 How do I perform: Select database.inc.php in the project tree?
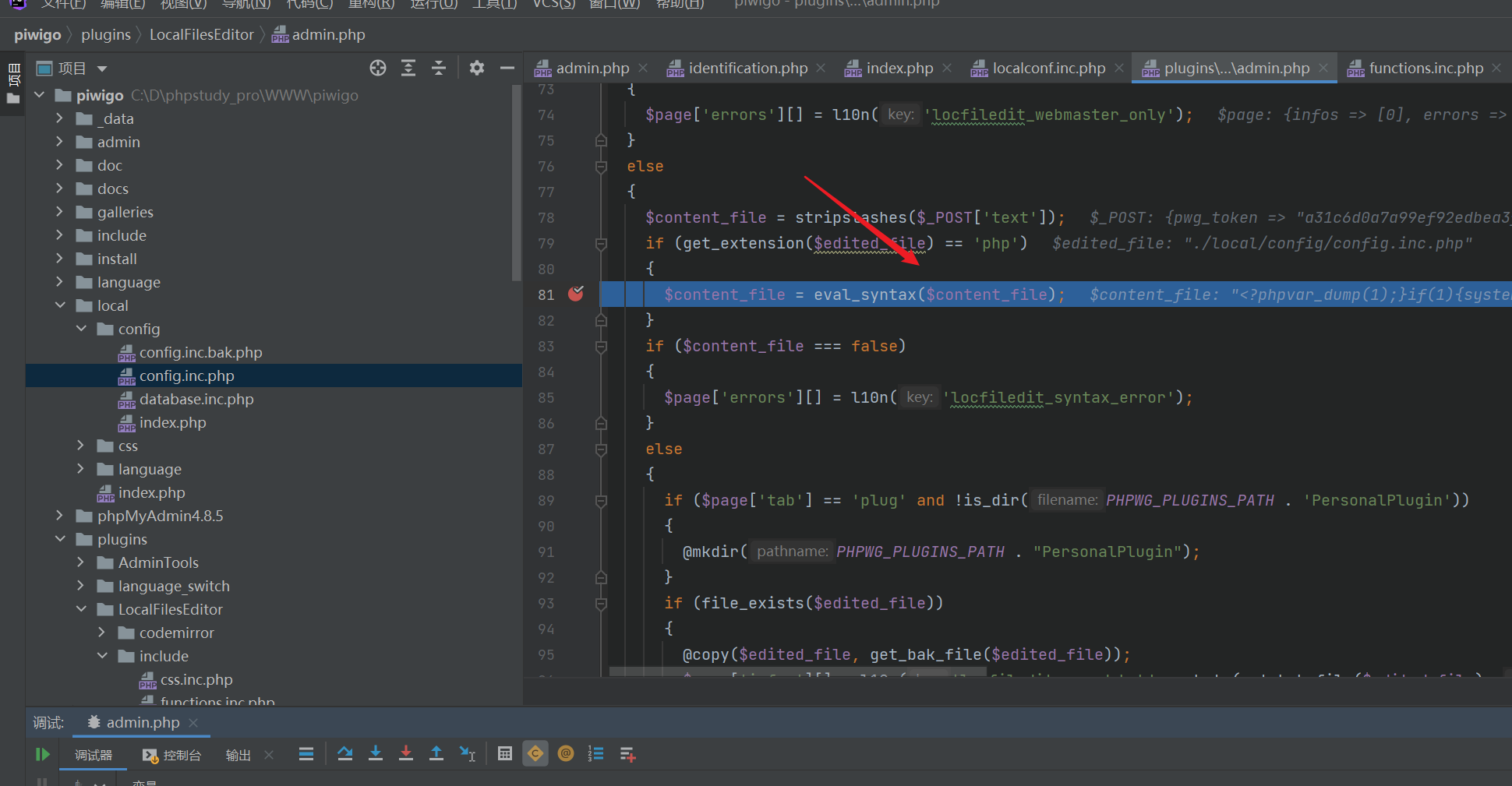tap(196, 400)
